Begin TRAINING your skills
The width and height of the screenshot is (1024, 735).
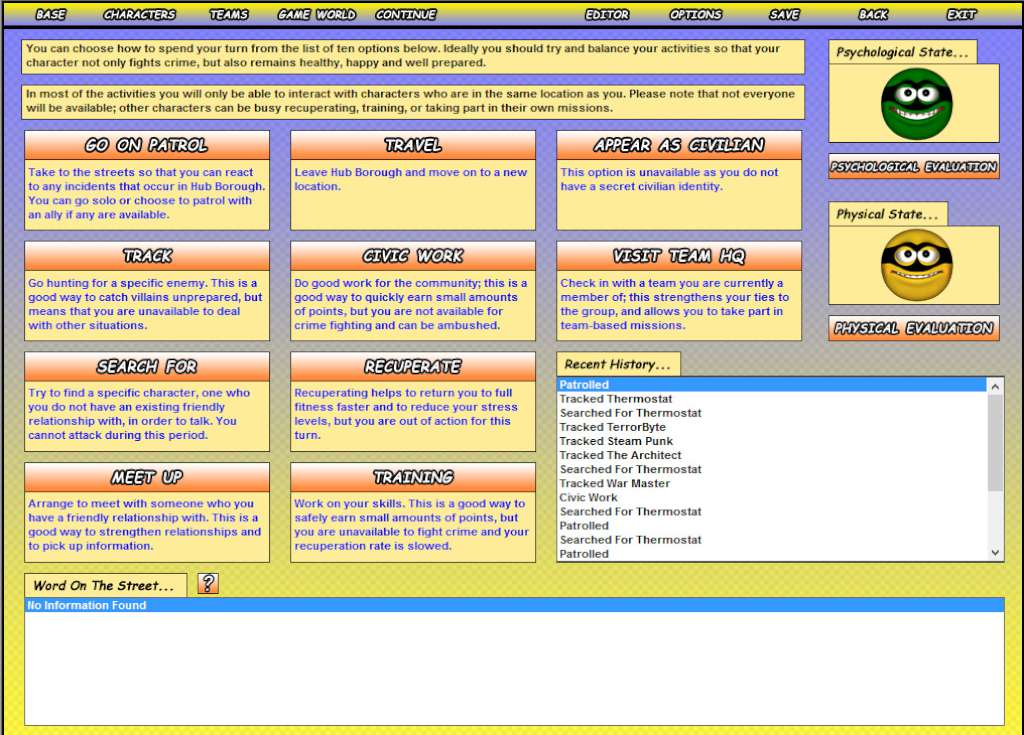412,477
